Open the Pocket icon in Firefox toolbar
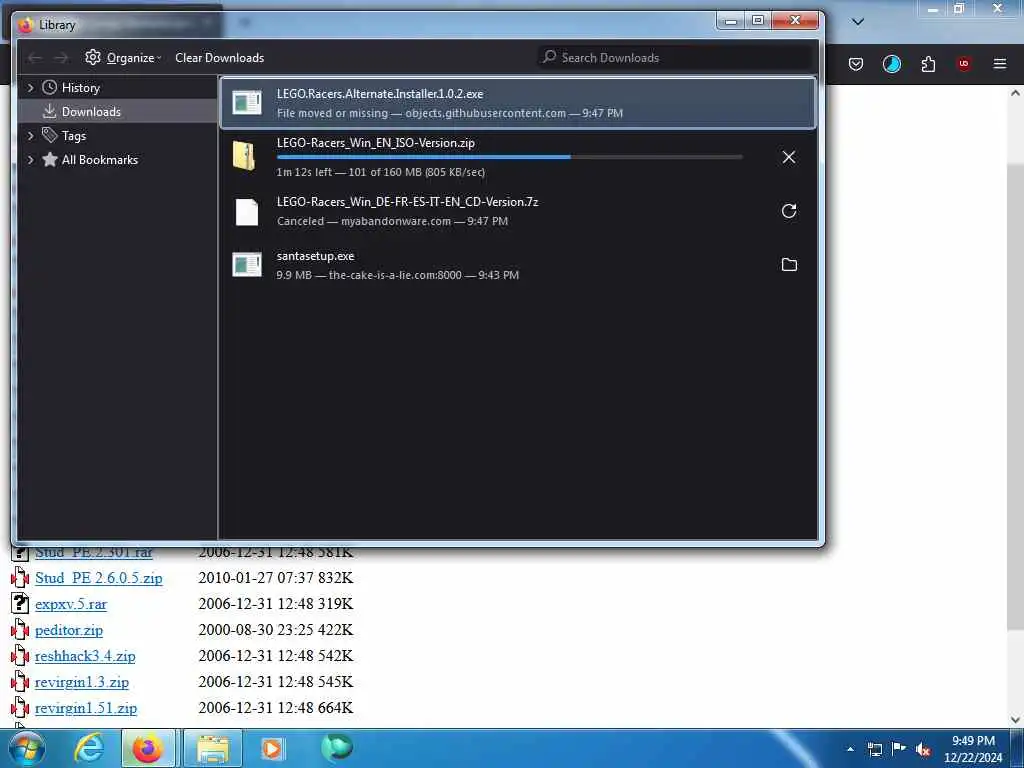 [856, 64]
